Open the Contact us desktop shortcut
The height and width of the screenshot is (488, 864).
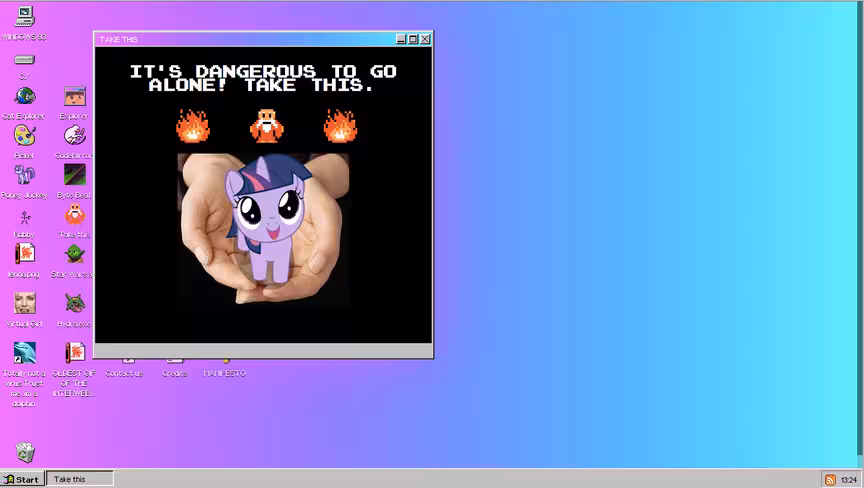(125, 373)
